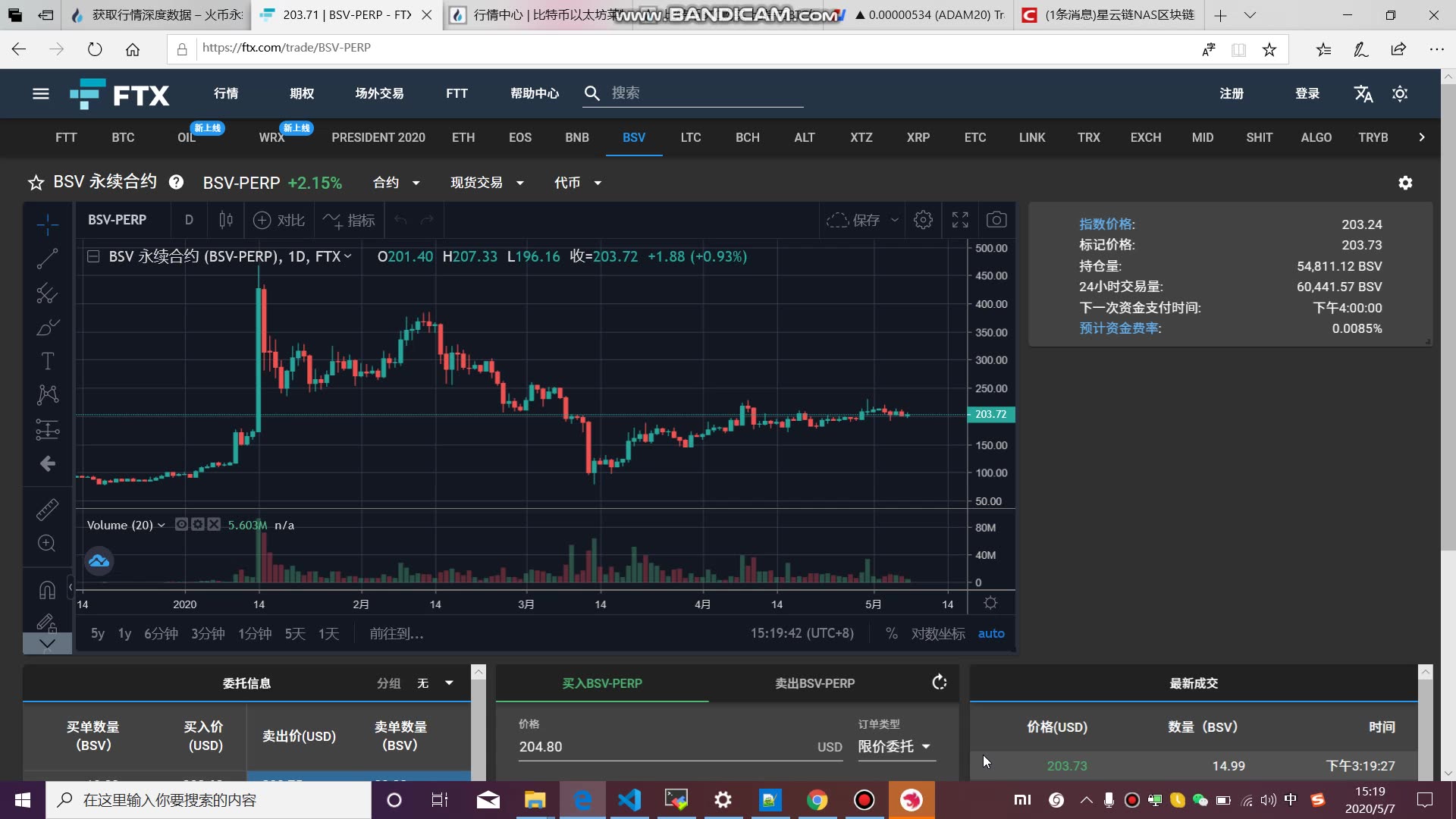Select the trend line drawing tool
The image size is (1456, 819).
(x=47, y=259)
